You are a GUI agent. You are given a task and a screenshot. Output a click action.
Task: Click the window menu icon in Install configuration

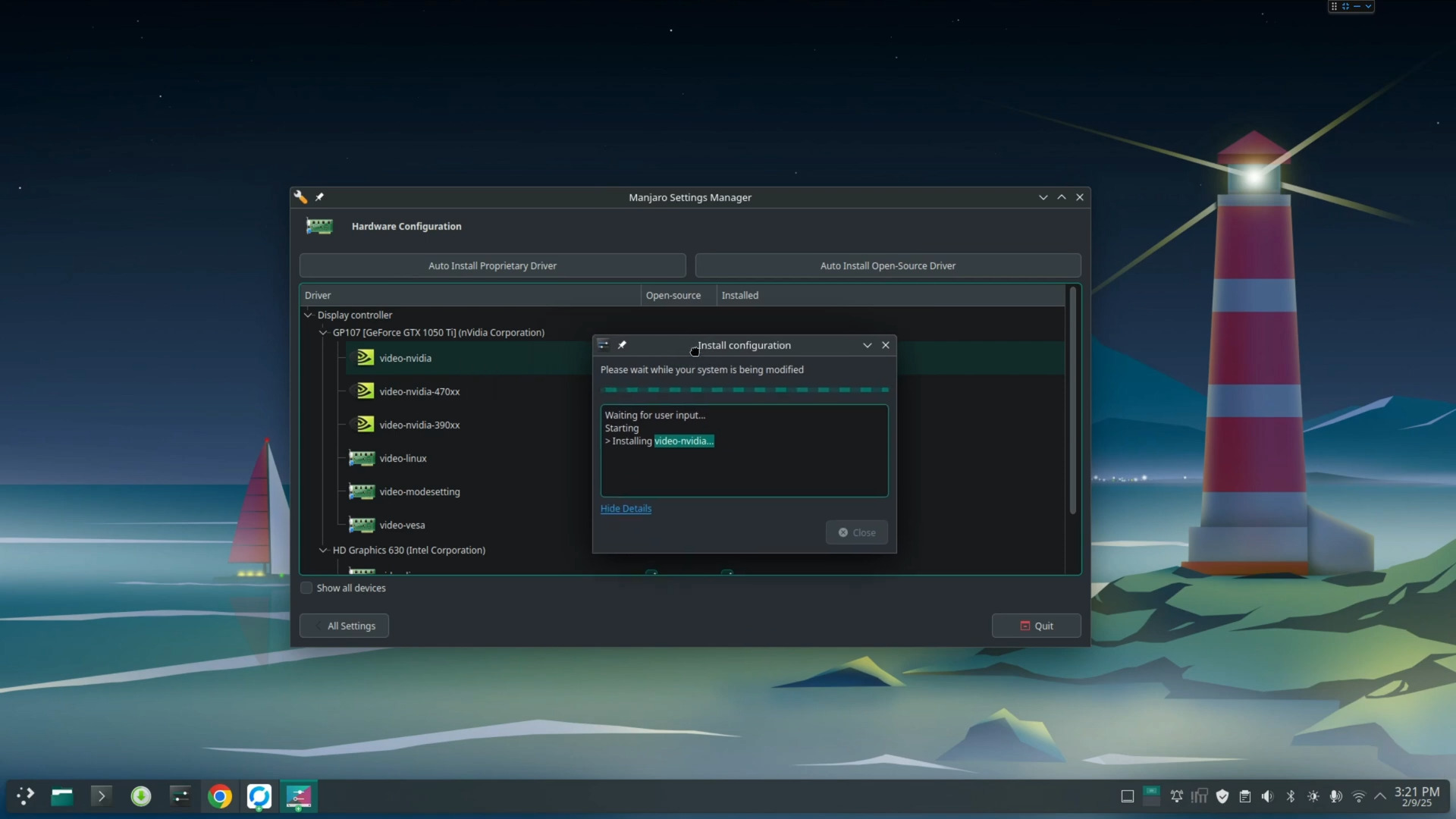604,345
